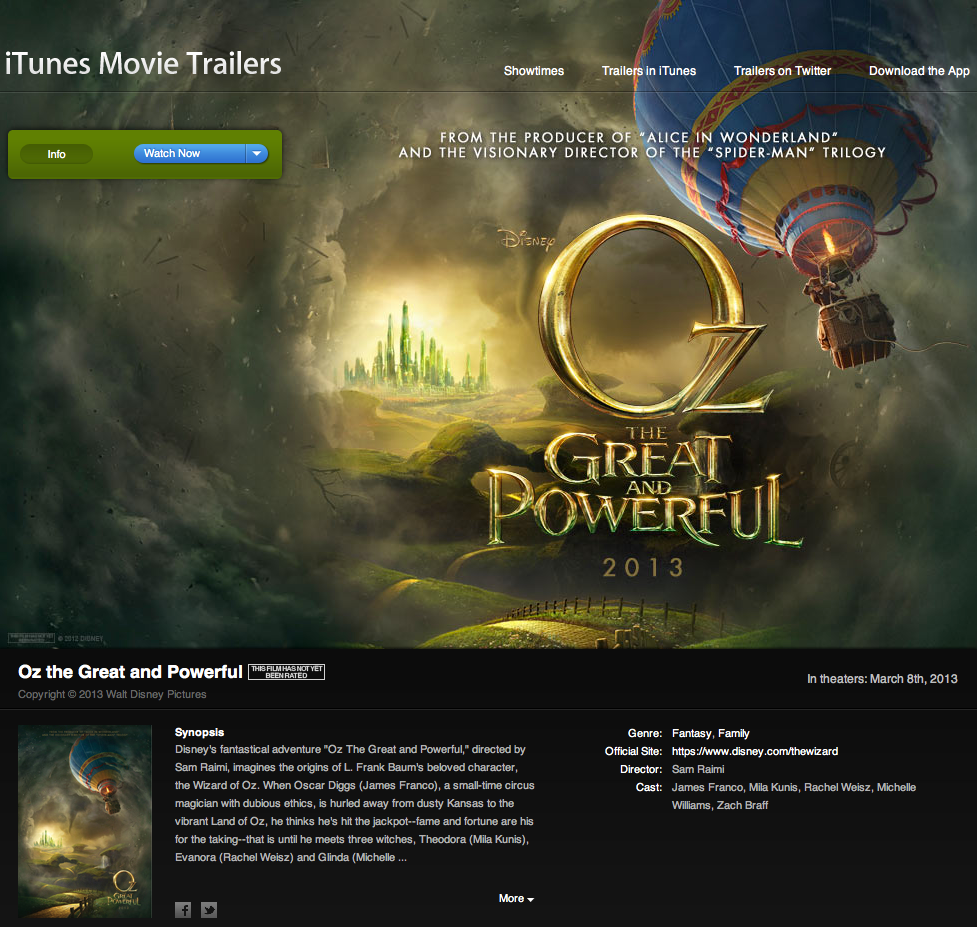The height and width of the screenshot is (927, 977).
Task: Click cast listing starting with James Franco
Action: pos(794,796)
